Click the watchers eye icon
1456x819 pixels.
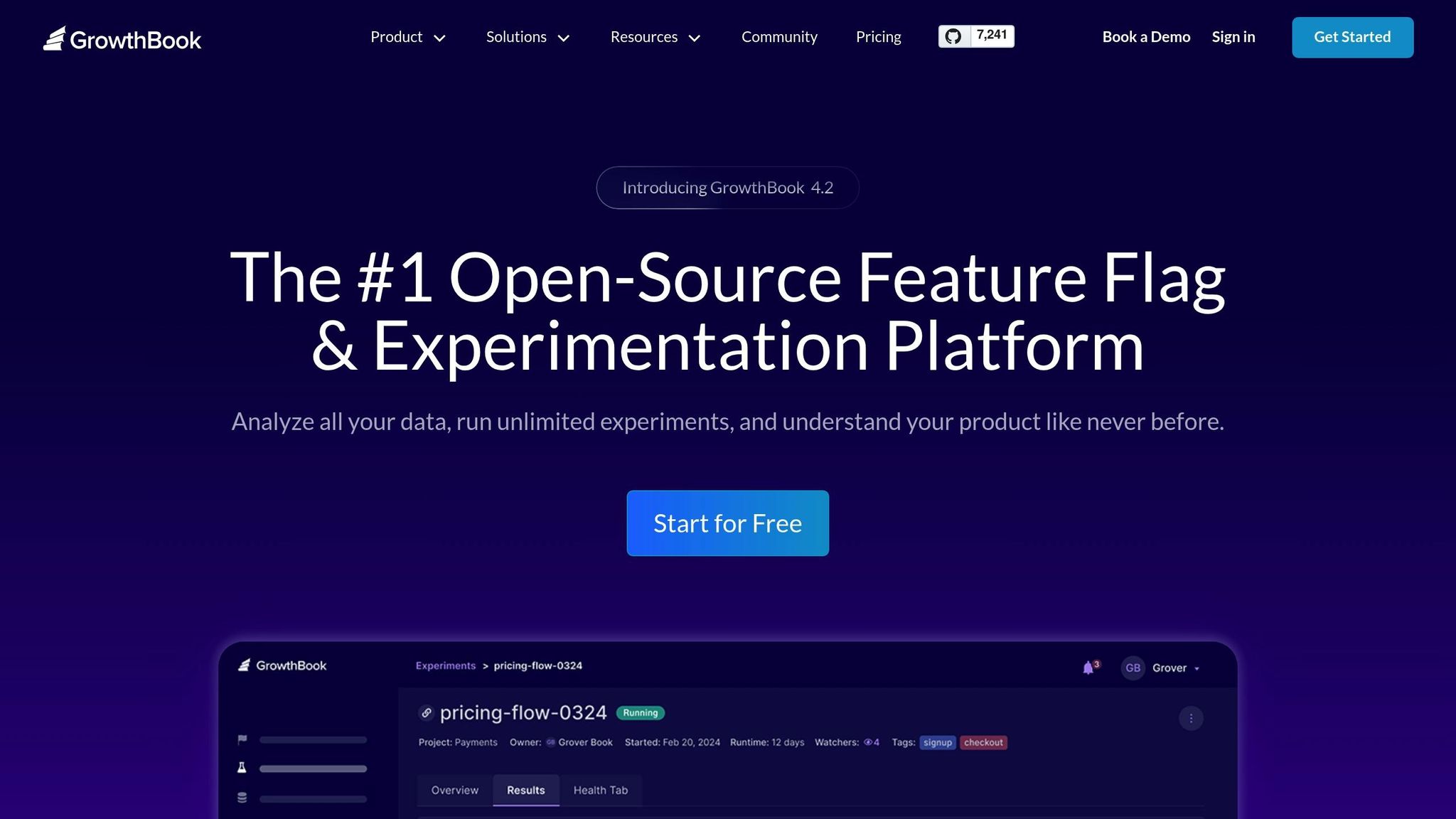point(867,742)
